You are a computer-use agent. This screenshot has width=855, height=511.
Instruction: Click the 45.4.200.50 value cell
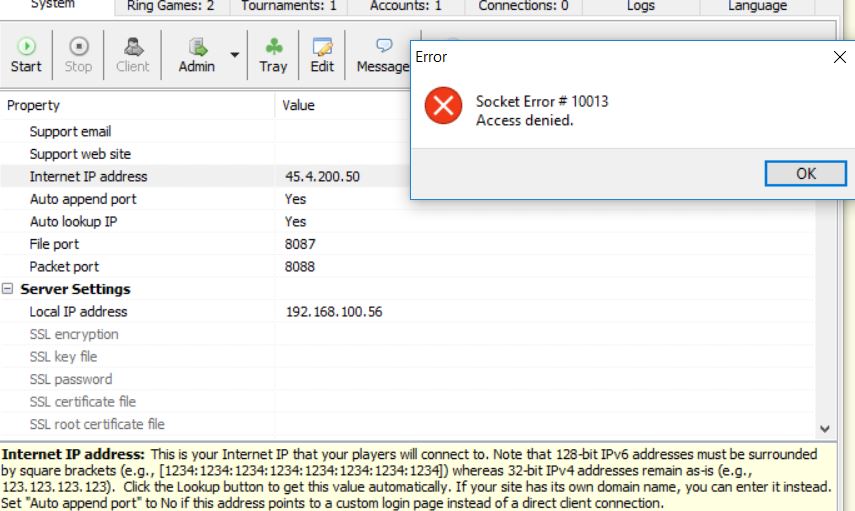322,176
